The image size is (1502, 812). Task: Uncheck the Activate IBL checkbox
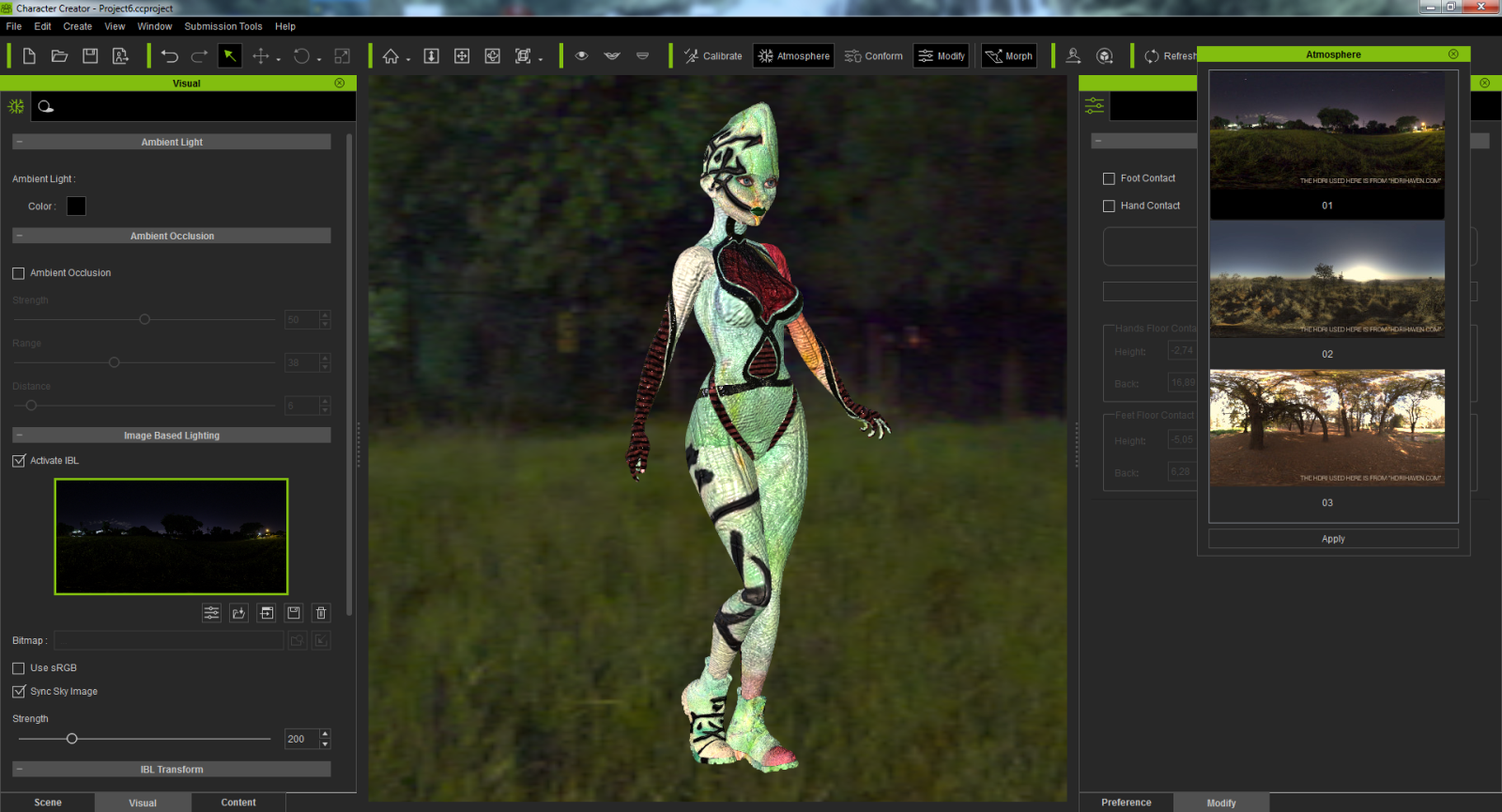[x=19, y=461]
